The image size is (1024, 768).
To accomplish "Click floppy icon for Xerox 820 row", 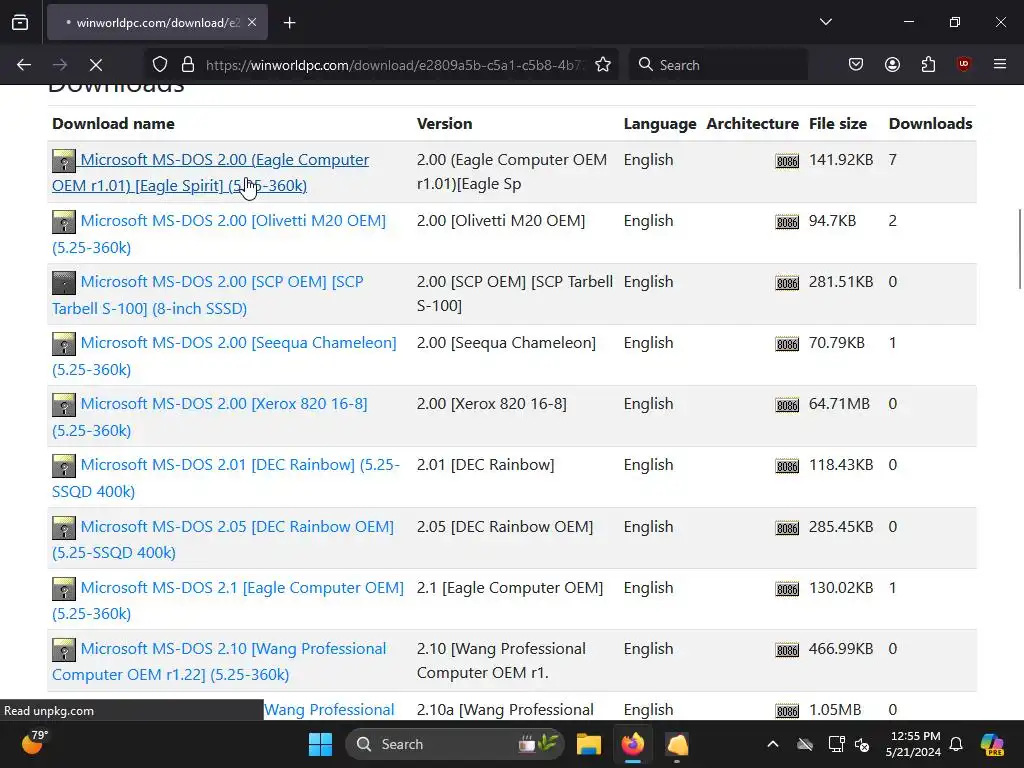I will [x=64, y=405].
